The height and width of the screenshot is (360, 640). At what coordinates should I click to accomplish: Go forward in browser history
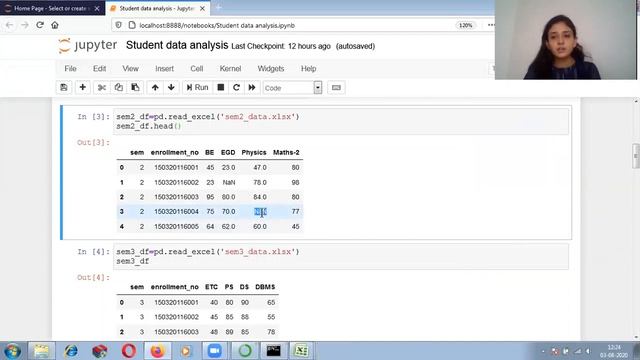click(x=25, y=25)
